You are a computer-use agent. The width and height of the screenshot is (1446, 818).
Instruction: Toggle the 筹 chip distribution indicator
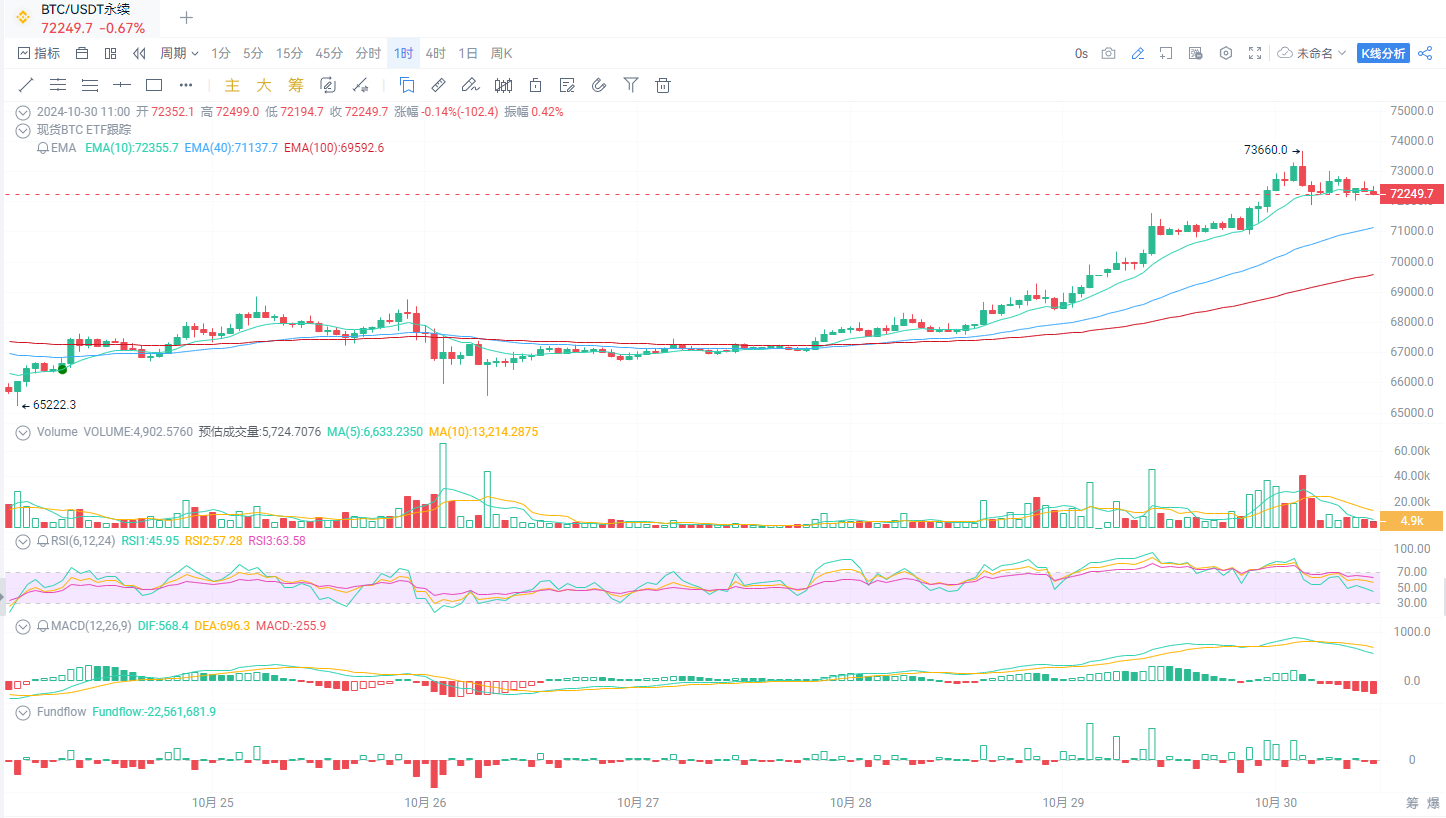coord(296,85)
